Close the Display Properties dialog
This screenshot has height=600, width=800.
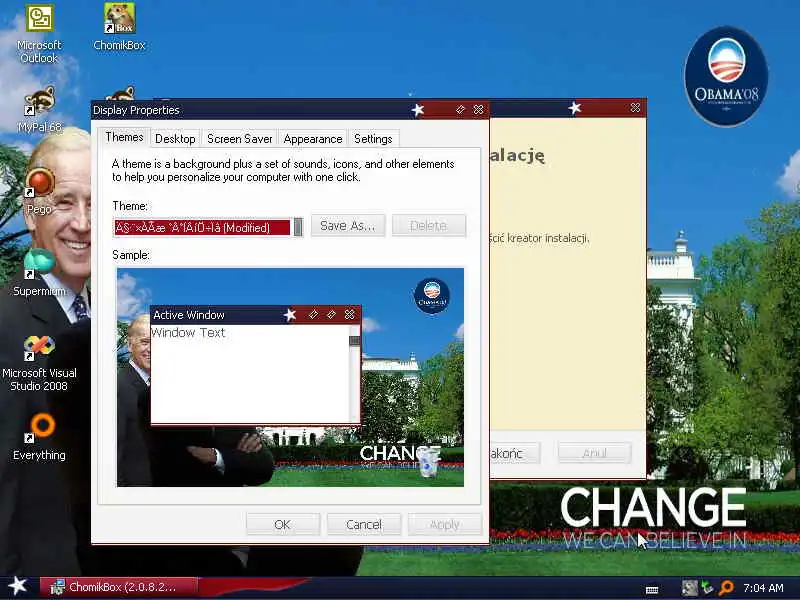coord(479,110)
